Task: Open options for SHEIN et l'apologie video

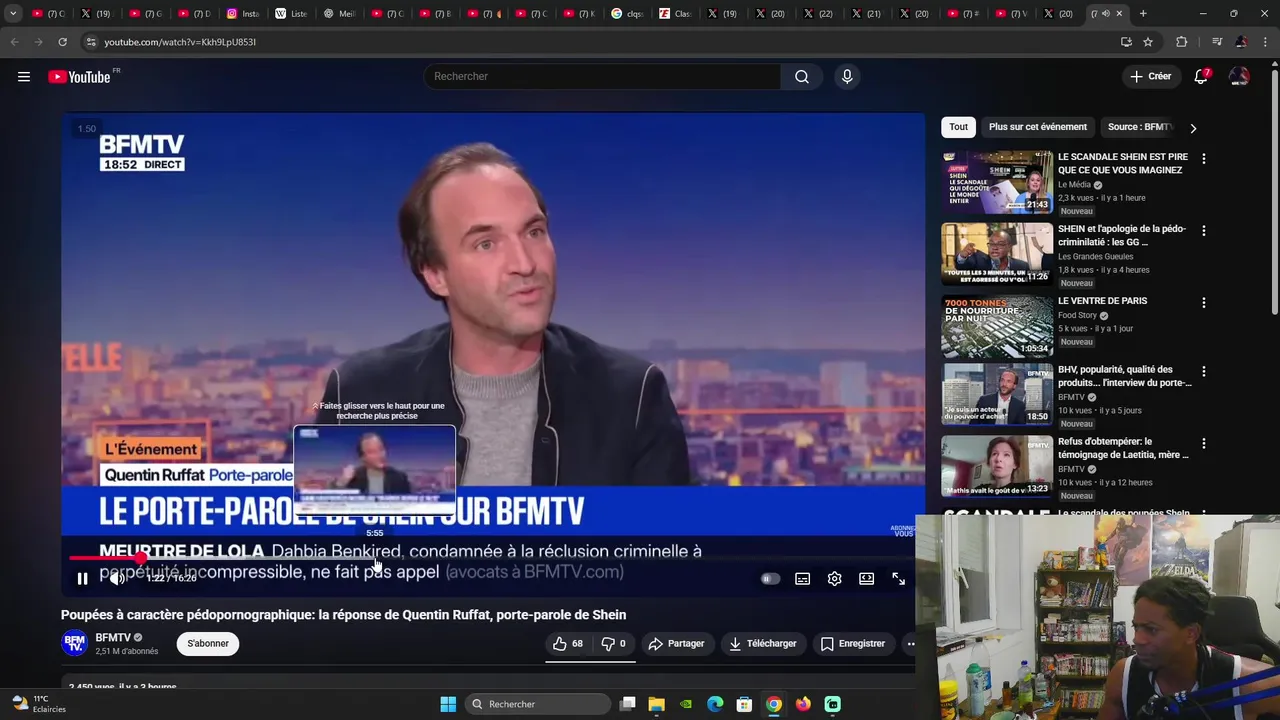Action: point(1204,231)
